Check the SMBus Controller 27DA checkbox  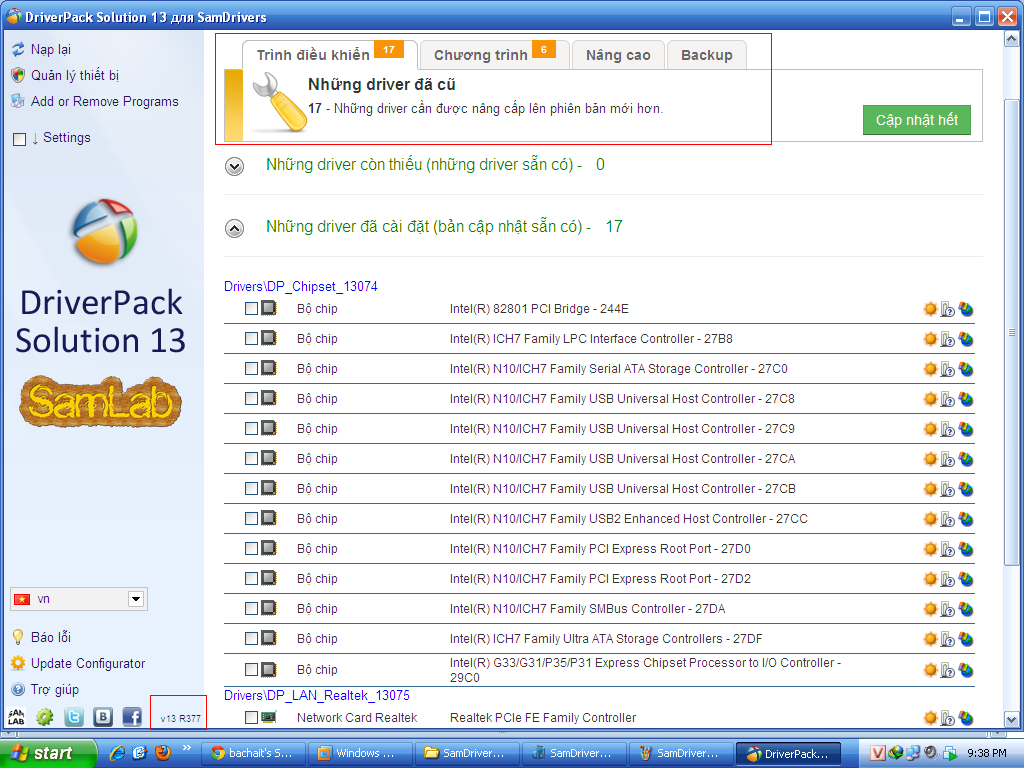pyautogui.click(x=251, y=609)
